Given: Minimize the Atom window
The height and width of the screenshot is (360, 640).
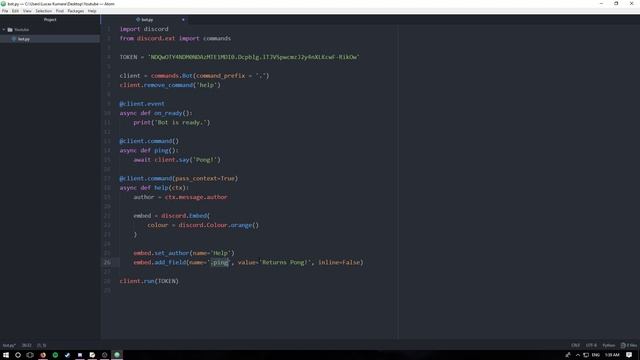Looking at the screenshot, I should [601, 4].
